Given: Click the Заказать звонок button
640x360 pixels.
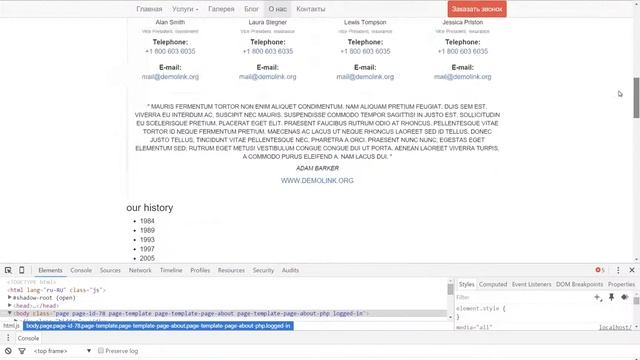Looking at the screenshot, I should tap(477, 9).
